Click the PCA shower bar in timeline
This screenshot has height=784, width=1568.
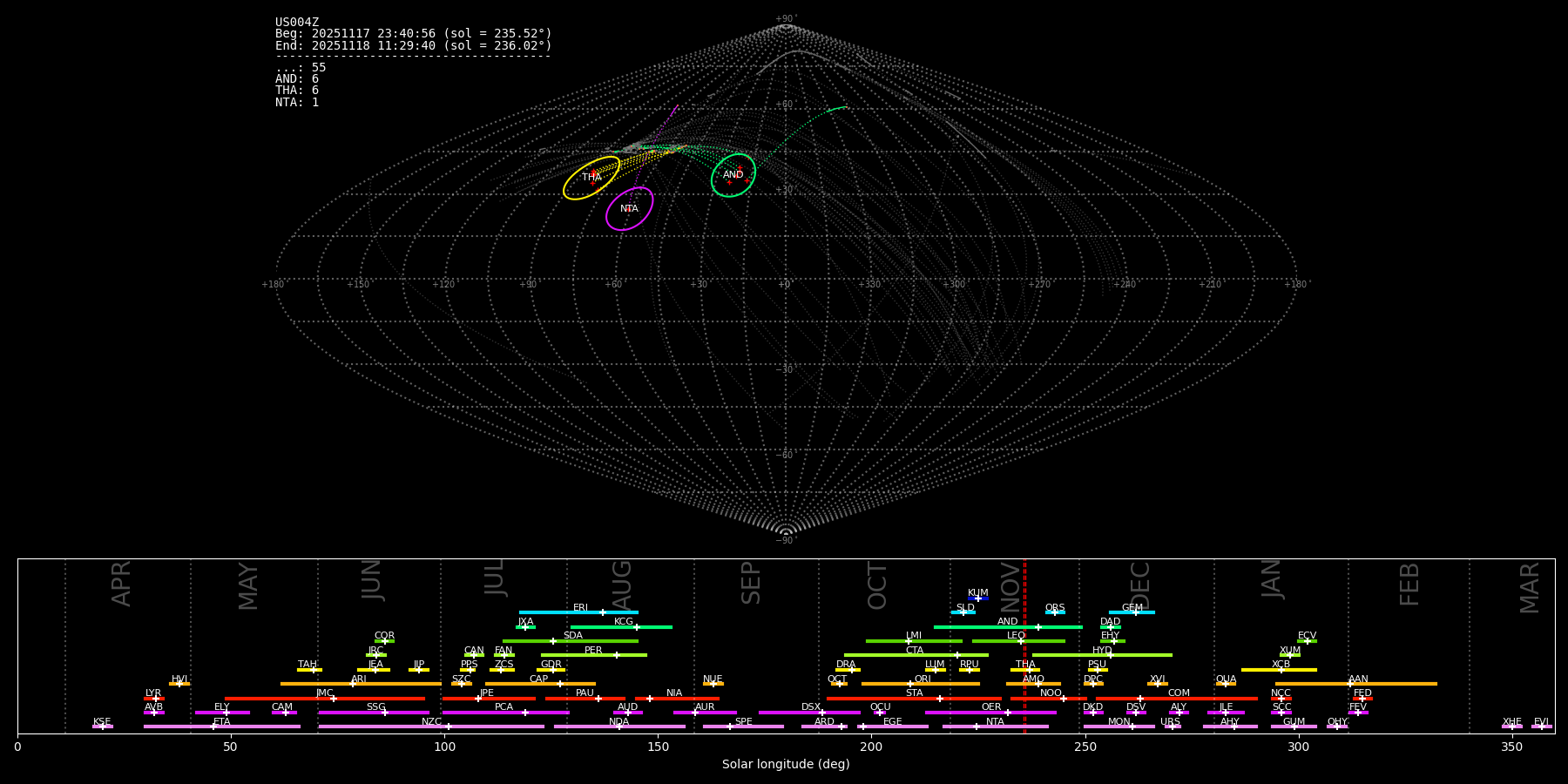click(505, 713)
